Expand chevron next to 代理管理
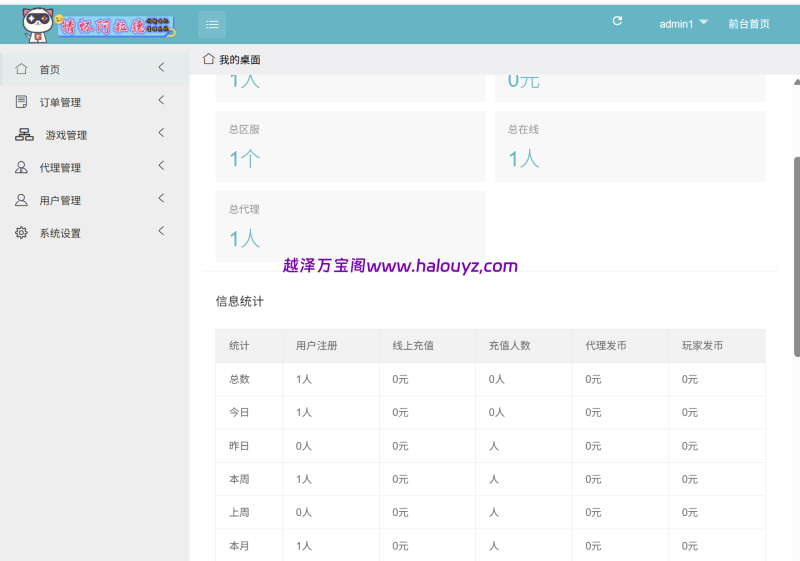 [161, 165]
